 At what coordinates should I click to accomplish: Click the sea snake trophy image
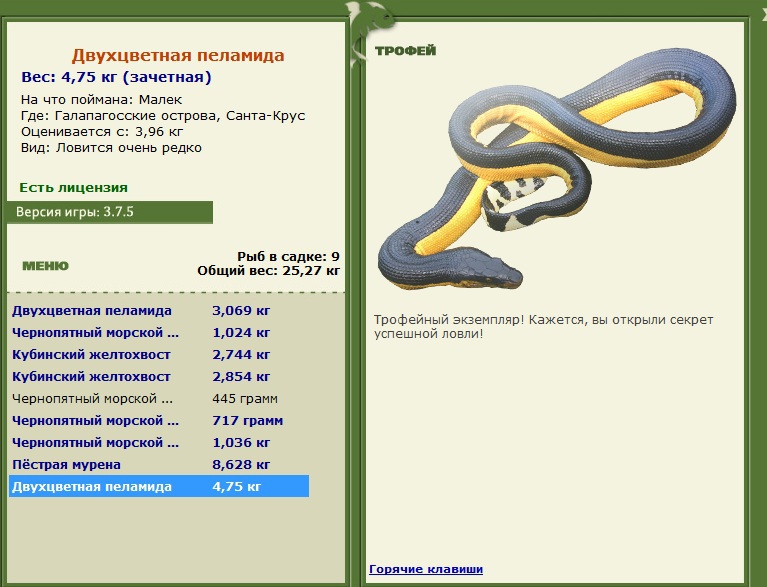click(557, 170)
